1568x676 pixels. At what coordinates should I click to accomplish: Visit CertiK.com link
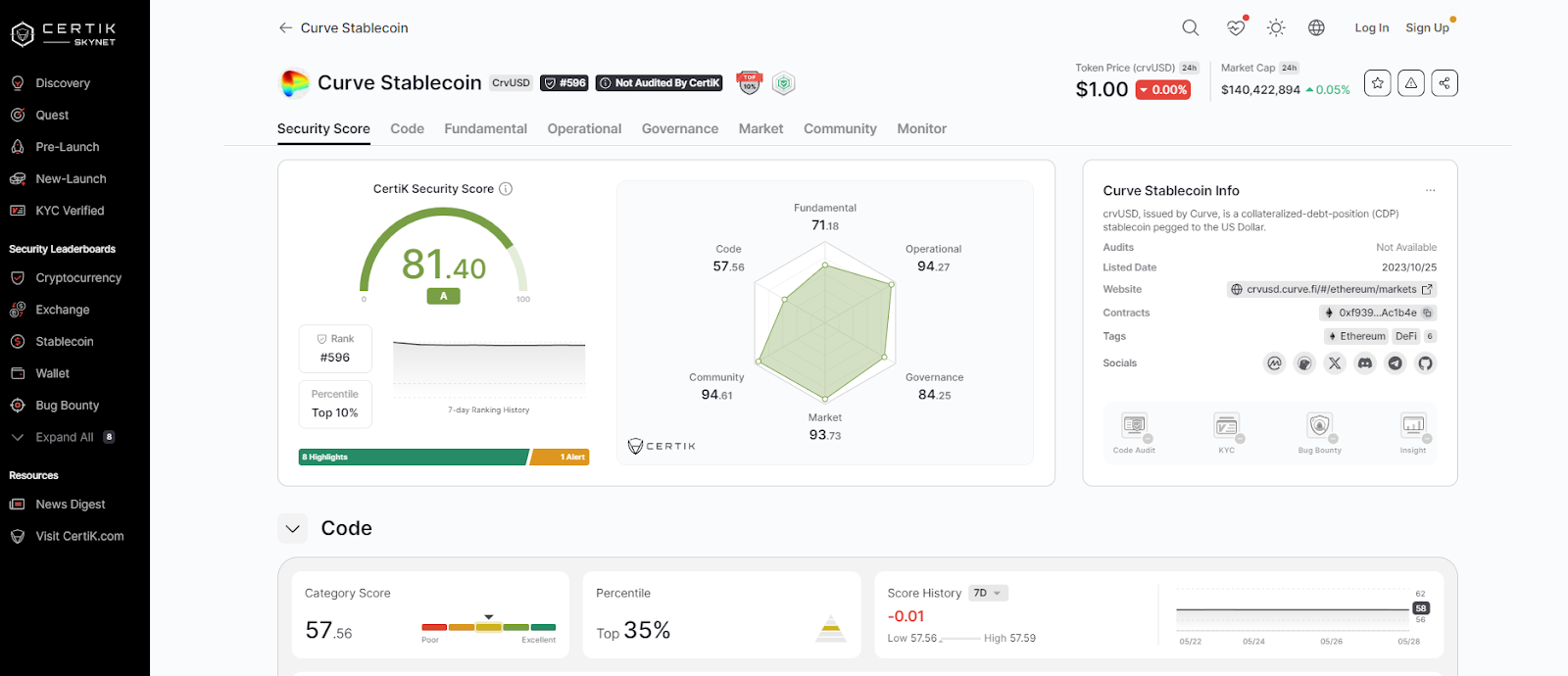coord(78,536)
